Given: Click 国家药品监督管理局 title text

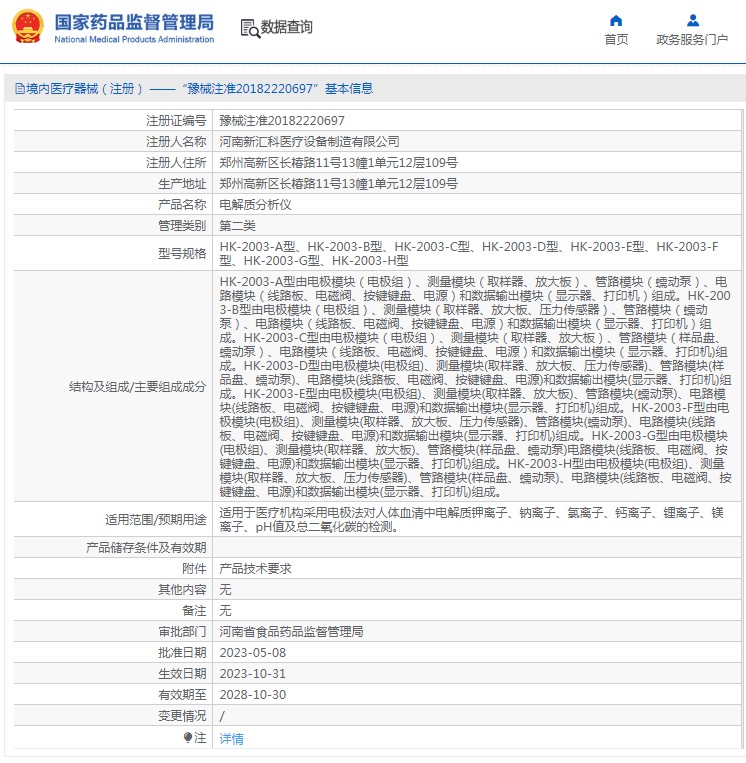Looking at the screenshot, I should (134, 22).
